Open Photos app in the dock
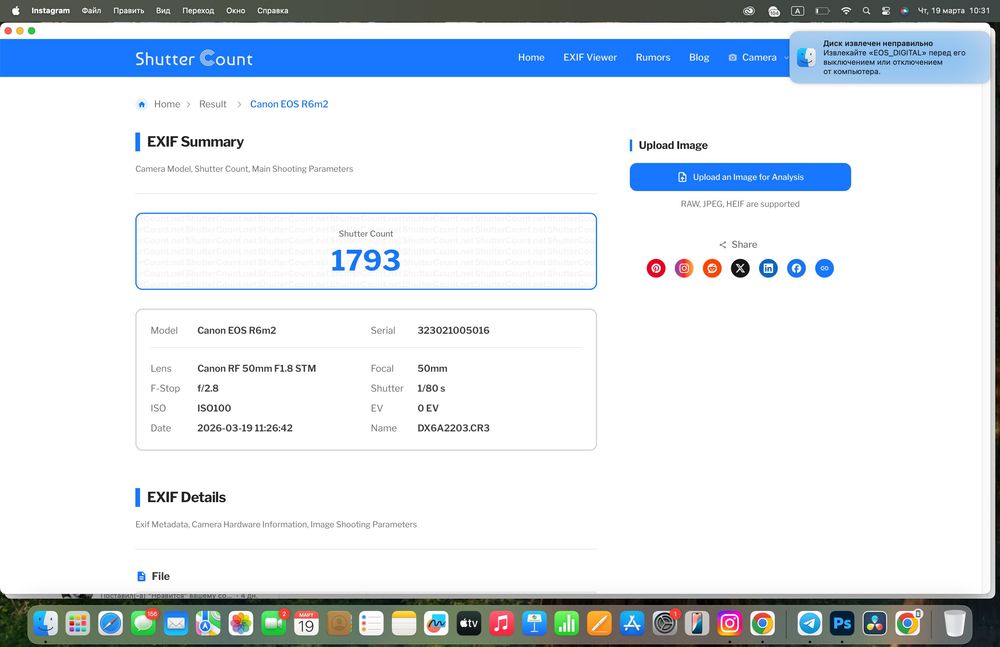Screen dimensions: 1000x647 (241, 623)
